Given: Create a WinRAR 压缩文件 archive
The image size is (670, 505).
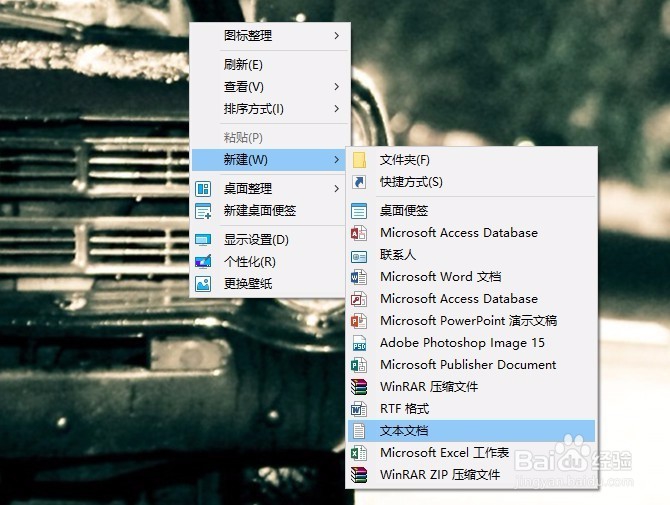Looking at the screenshot, I should point(471,387).
